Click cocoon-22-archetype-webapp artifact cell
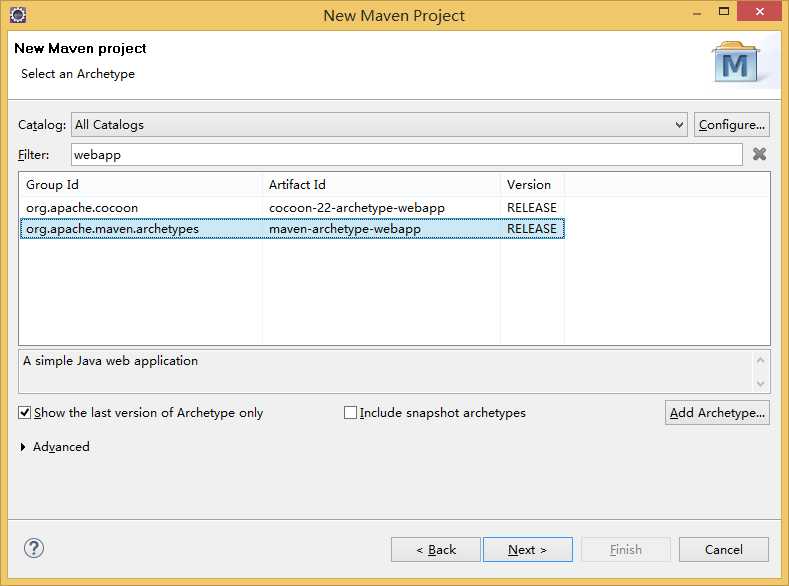The width and height of the screenshot is (789, 586). tap(357, 208)
